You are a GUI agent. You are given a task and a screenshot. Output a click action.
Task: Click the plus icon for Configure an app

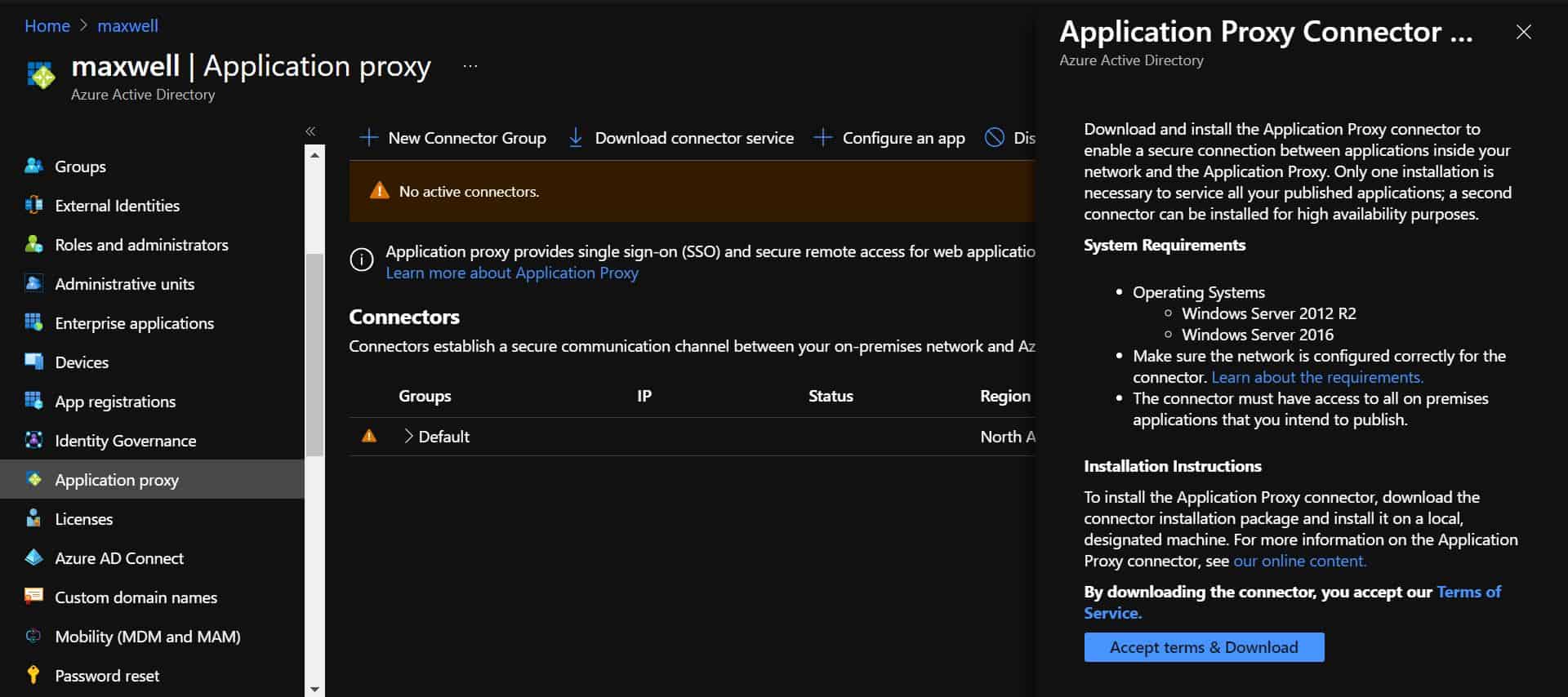click(x=823, y=138)
